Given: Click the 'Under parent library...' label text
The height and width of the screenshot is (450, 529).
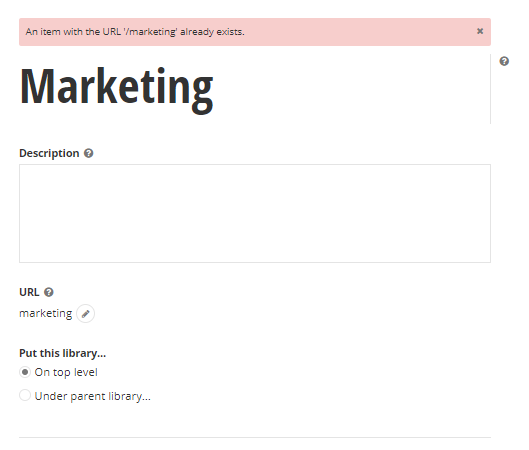Looking at the screenshot, I should tap(92, 396).
